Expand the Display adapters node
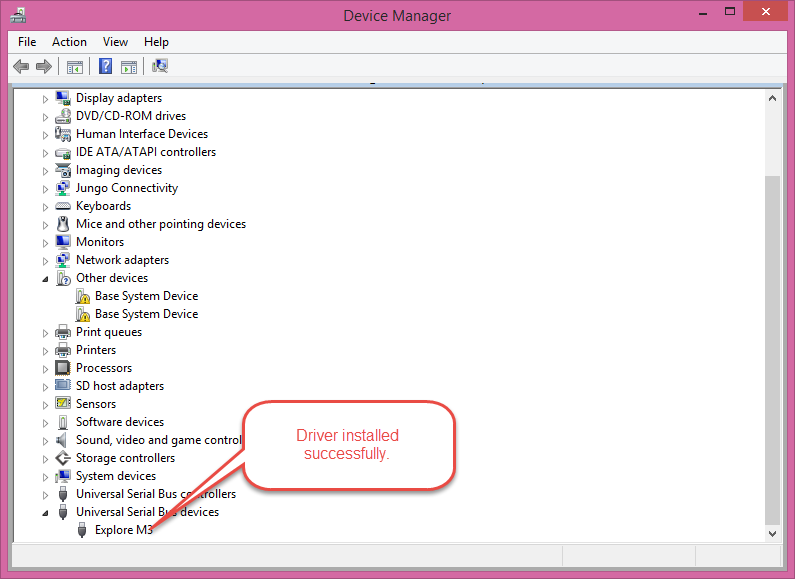Viewport: 795px width, 579px height. point(45,99)
